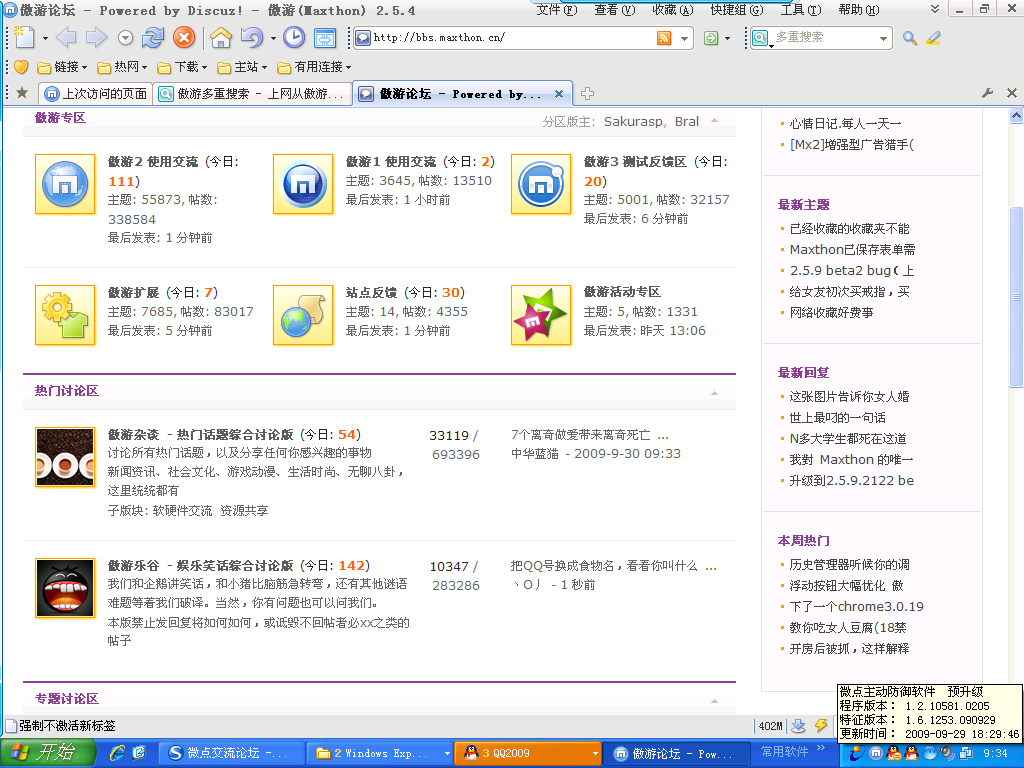Open moderator Sakurasp profile link
Viewport: 1024px width, 768px height.
(633, 121)
